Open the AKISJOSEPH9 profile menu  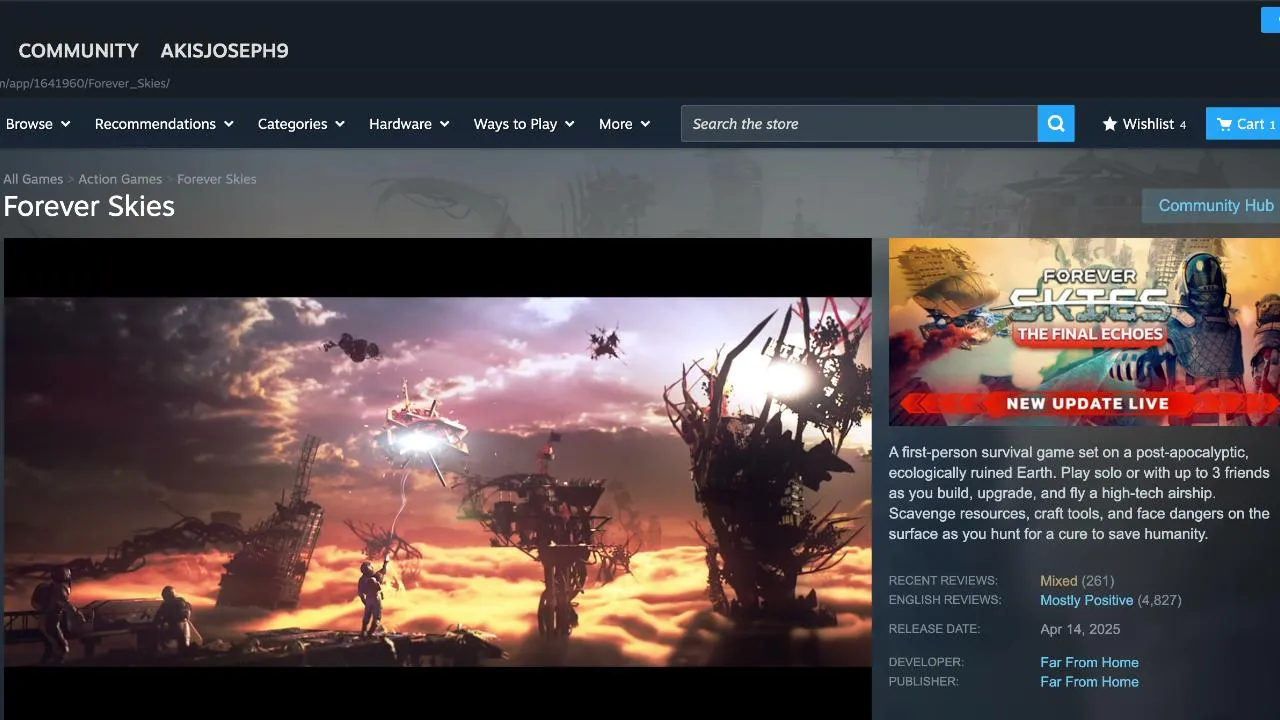pos(224,51)
